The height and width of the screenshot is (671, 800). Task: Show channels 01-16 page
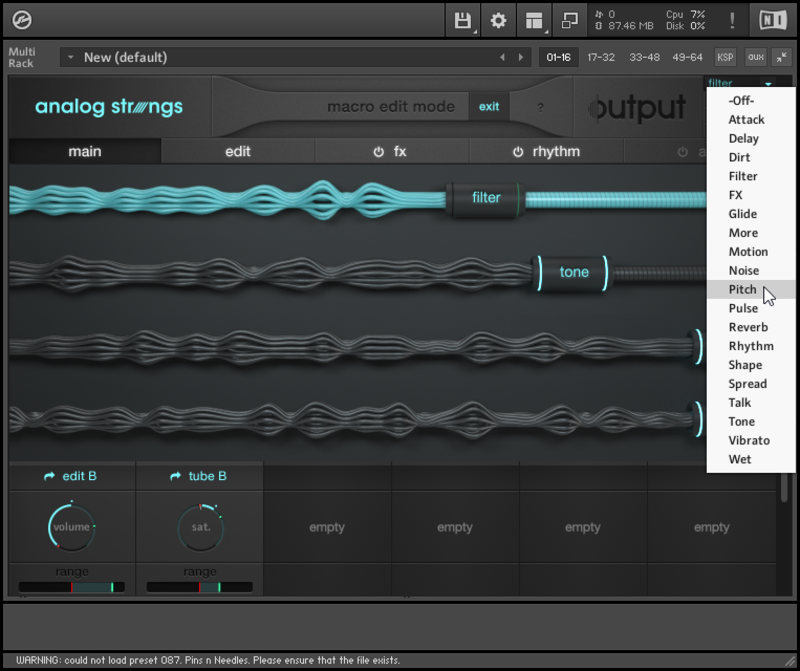(x=559, y=57)
